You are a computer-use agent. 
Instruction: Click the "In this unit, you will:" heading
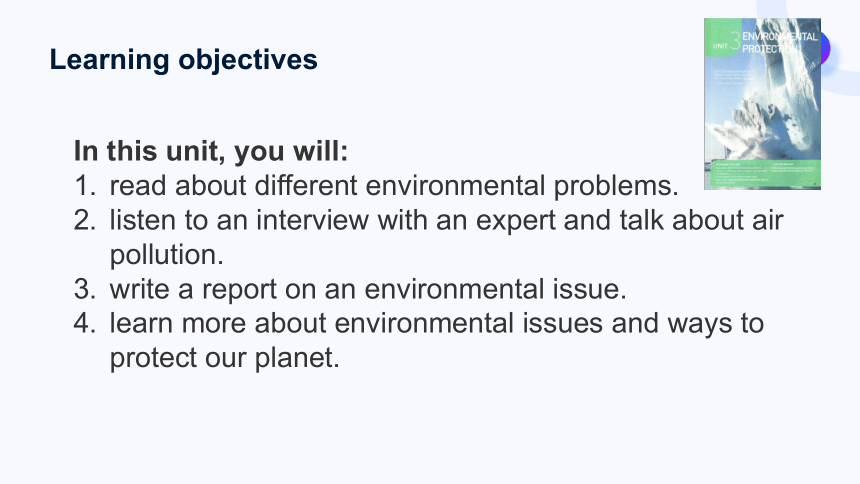pos(211,151)
